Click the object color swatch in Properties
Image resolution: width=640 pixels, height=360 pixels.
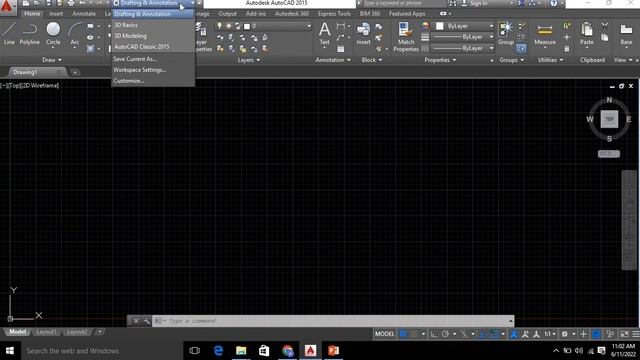(x=440, y=26)
